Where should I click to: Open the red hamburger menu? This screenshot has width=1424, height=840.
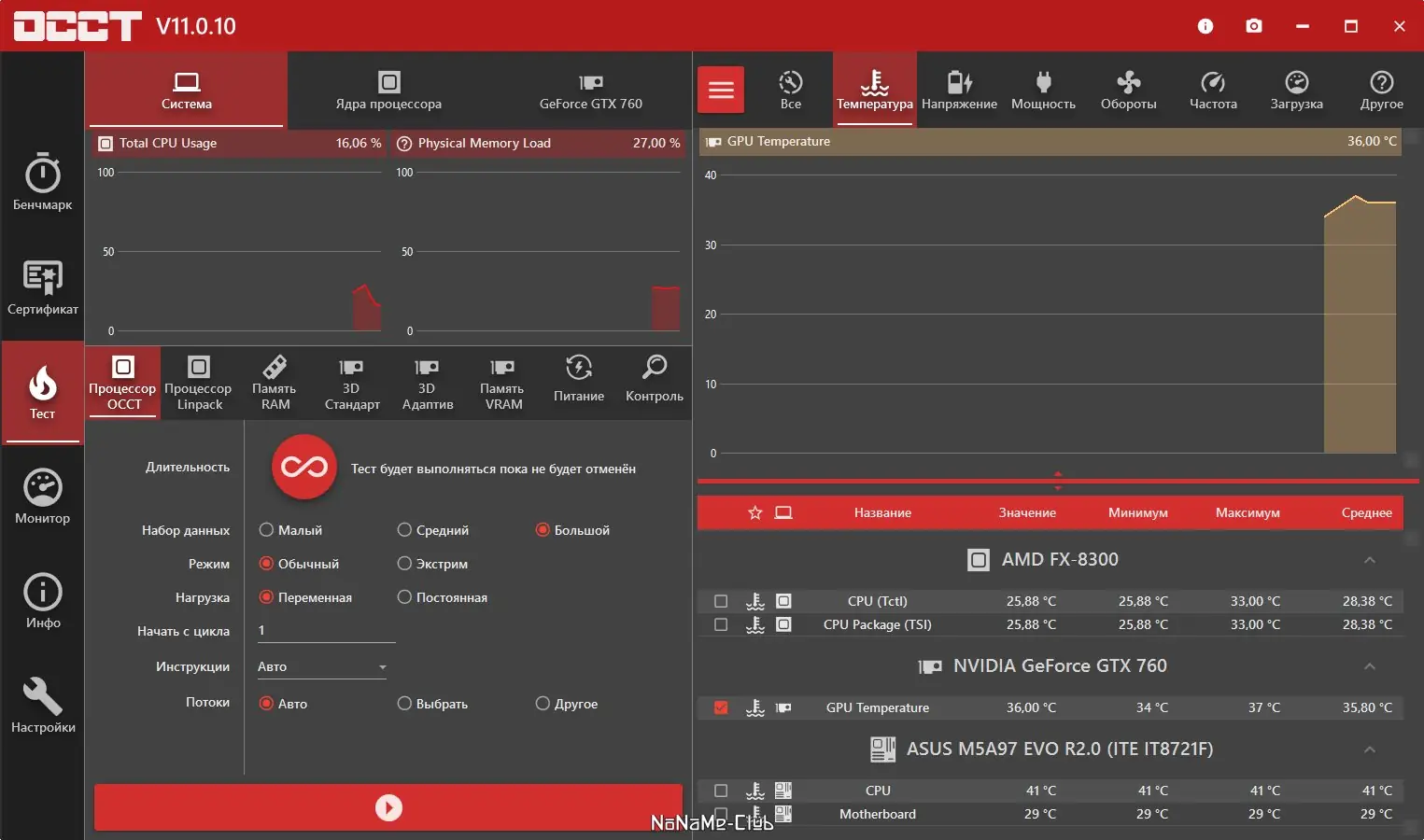coord(721,90)
